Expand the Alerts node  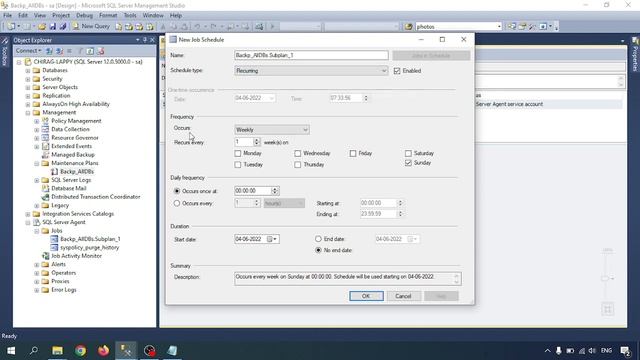click(37, 264)
